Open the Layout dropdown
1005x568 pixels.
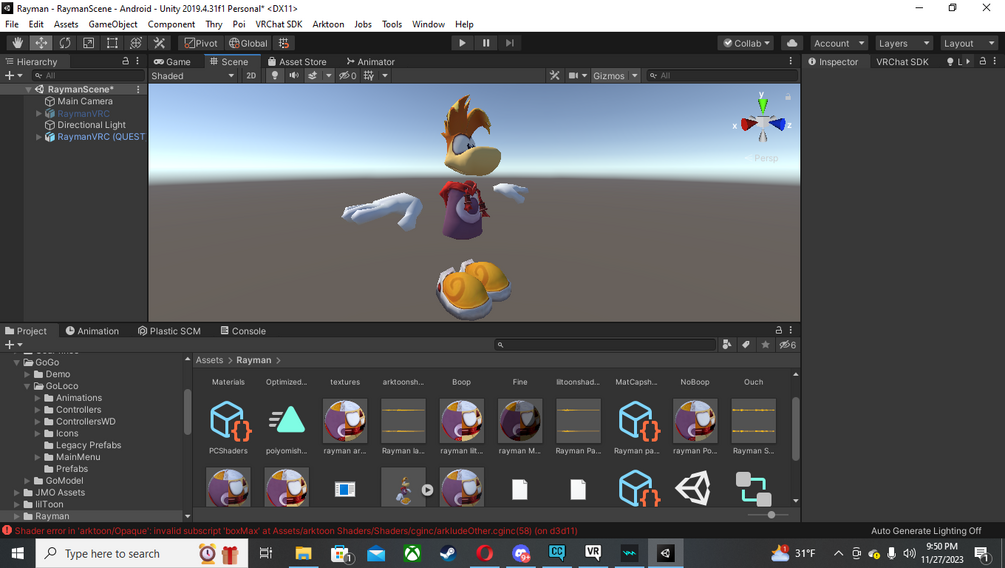tap(968, 43)
